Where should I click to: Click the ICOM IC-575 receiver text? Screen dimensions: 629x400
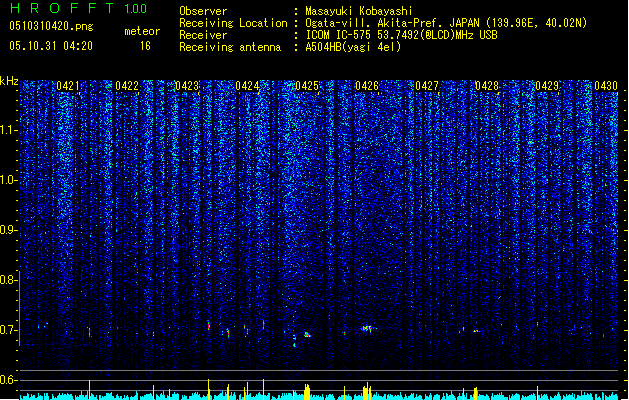401,35
